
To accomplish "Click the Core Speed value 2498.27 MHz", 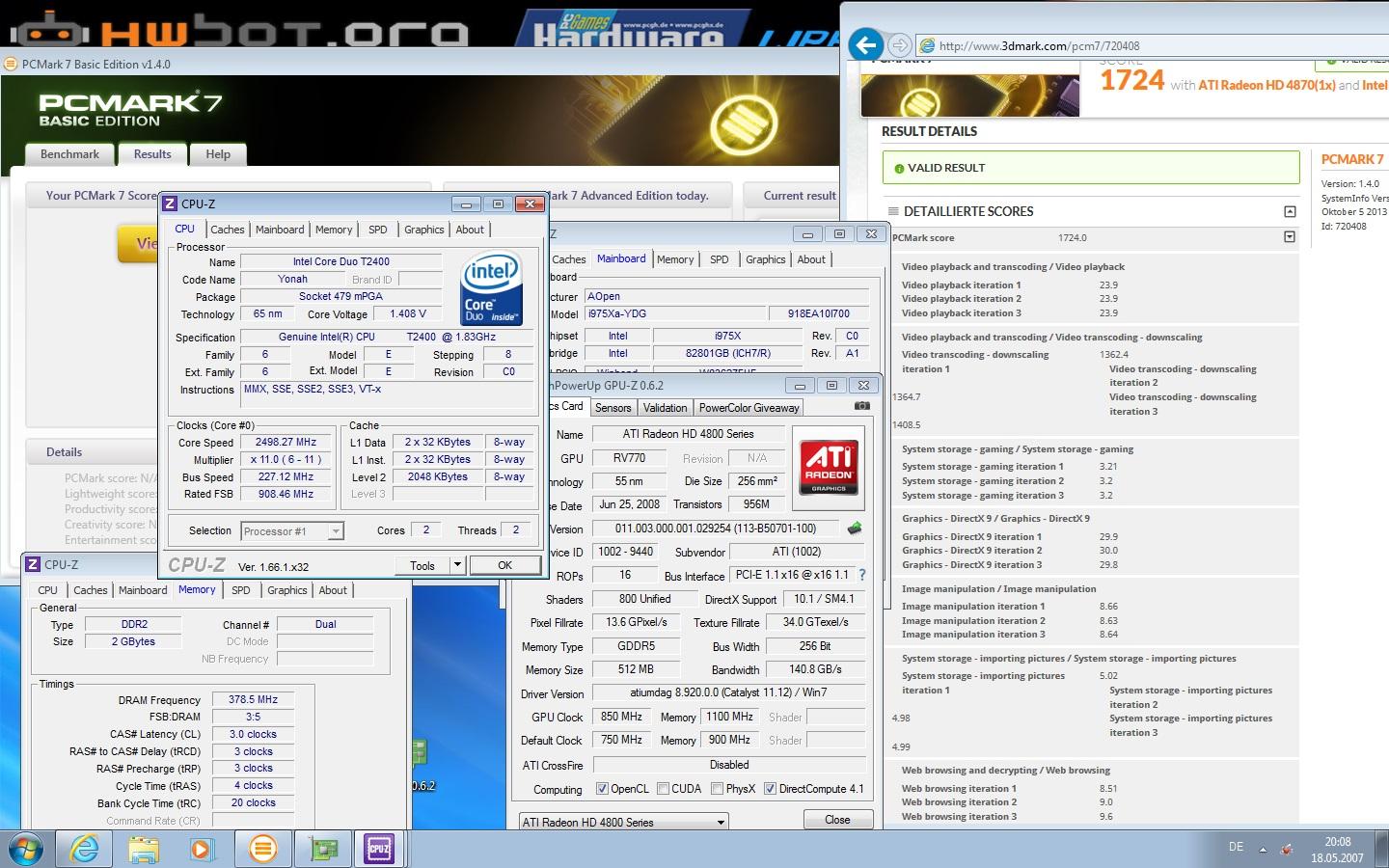I will (286, 443).
